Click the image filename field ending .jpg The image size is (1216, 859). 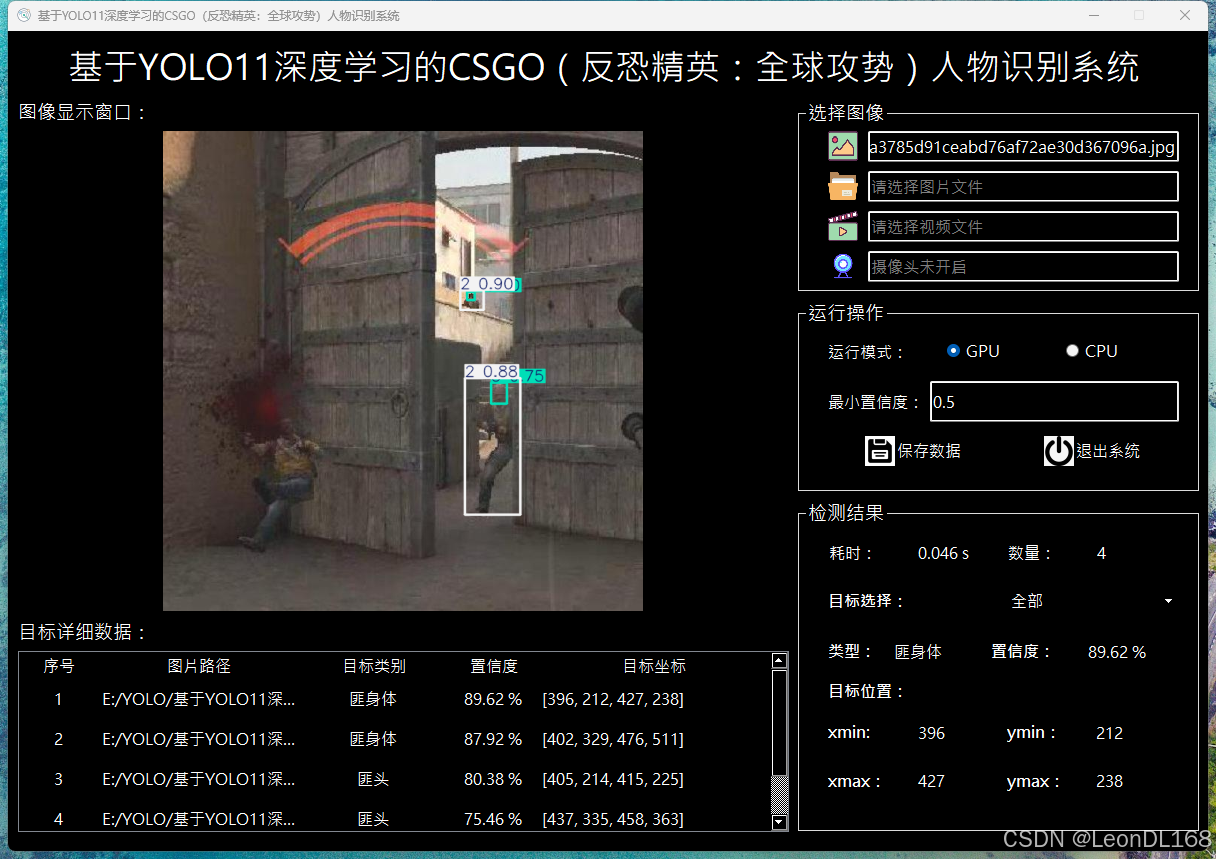pyautogui.click(x=1023, y=147)
